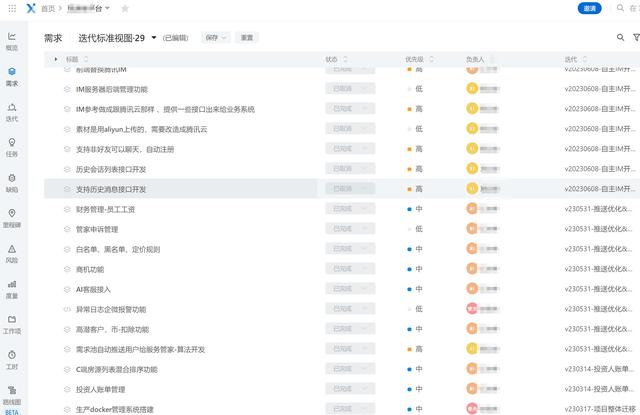This screenshot has height=415, width=640.
Task: Open status dropdown for IM服务器后端管理功能
Action: click(350, 89)
